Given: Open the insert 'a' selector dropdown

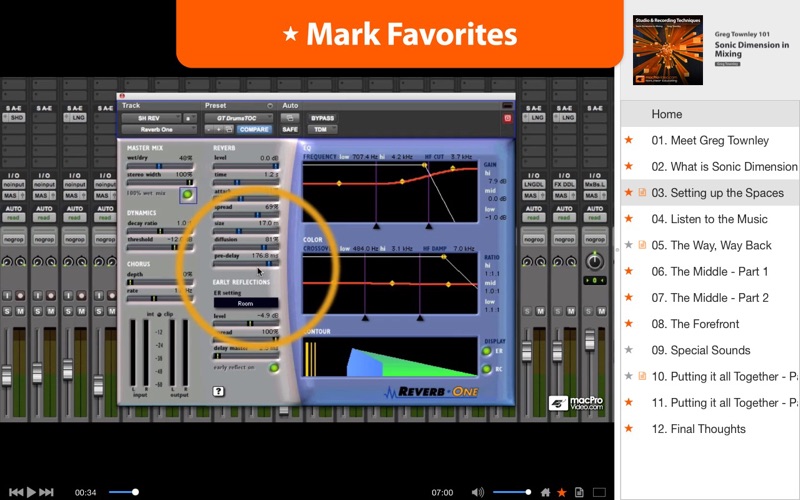Looking at the screenshot, I should coord(190,118).
